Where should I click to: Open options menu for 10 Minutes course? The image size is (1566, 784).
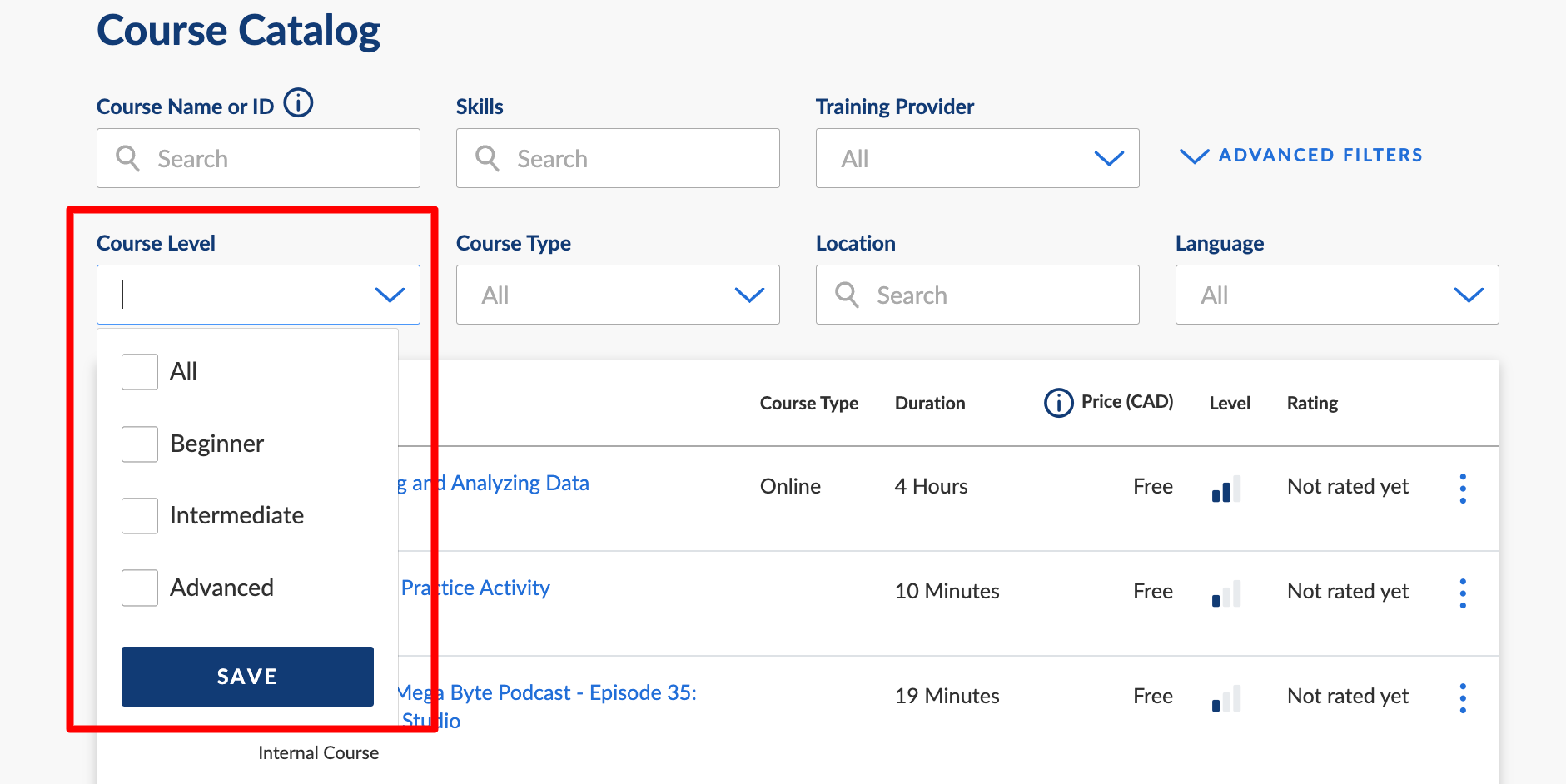(x=1462, y=593)
